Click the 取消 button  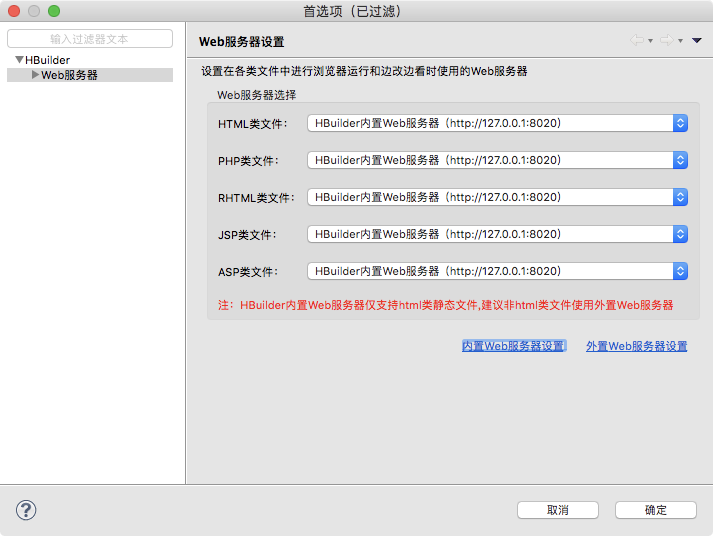(x=557, y=510)
